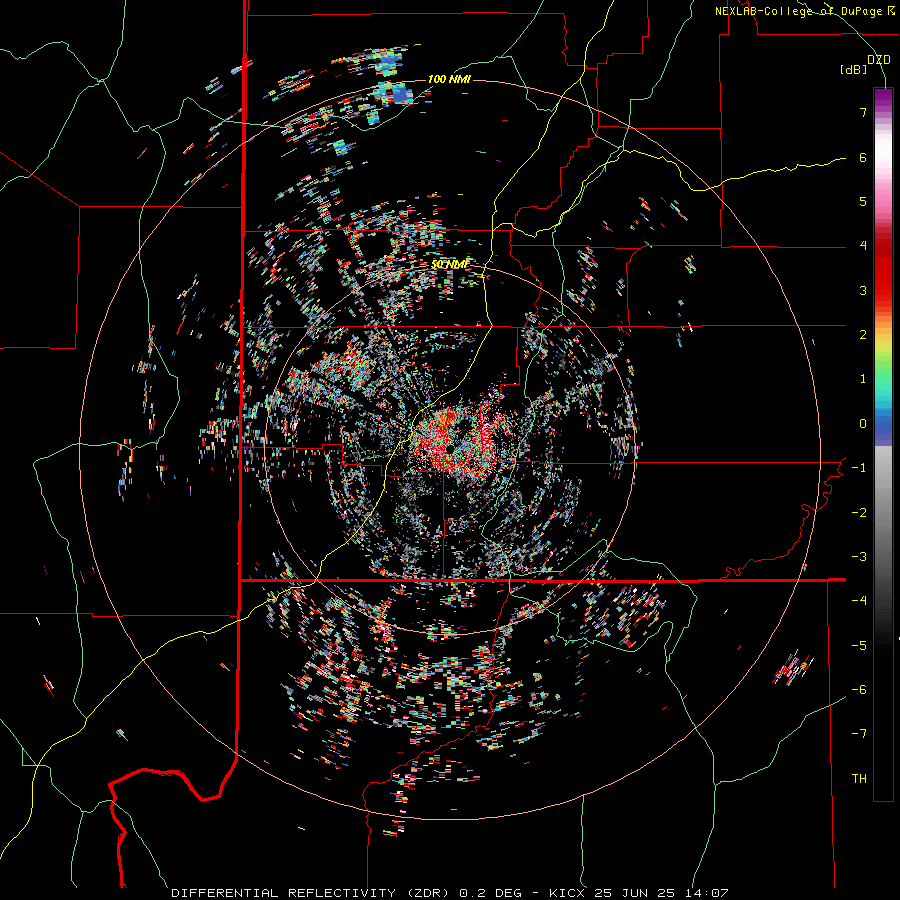Viewport: 900px width, 900px height.
Task: Click the DZD label above the color scale
Action: click(878, 60)
